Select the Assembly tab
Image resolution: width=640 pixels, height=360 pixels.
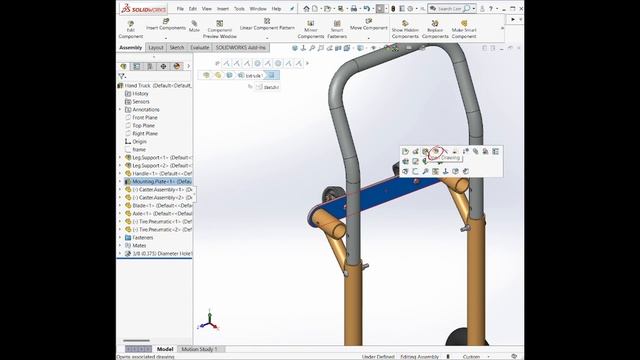pyautogui.click(x=131, y=48)
